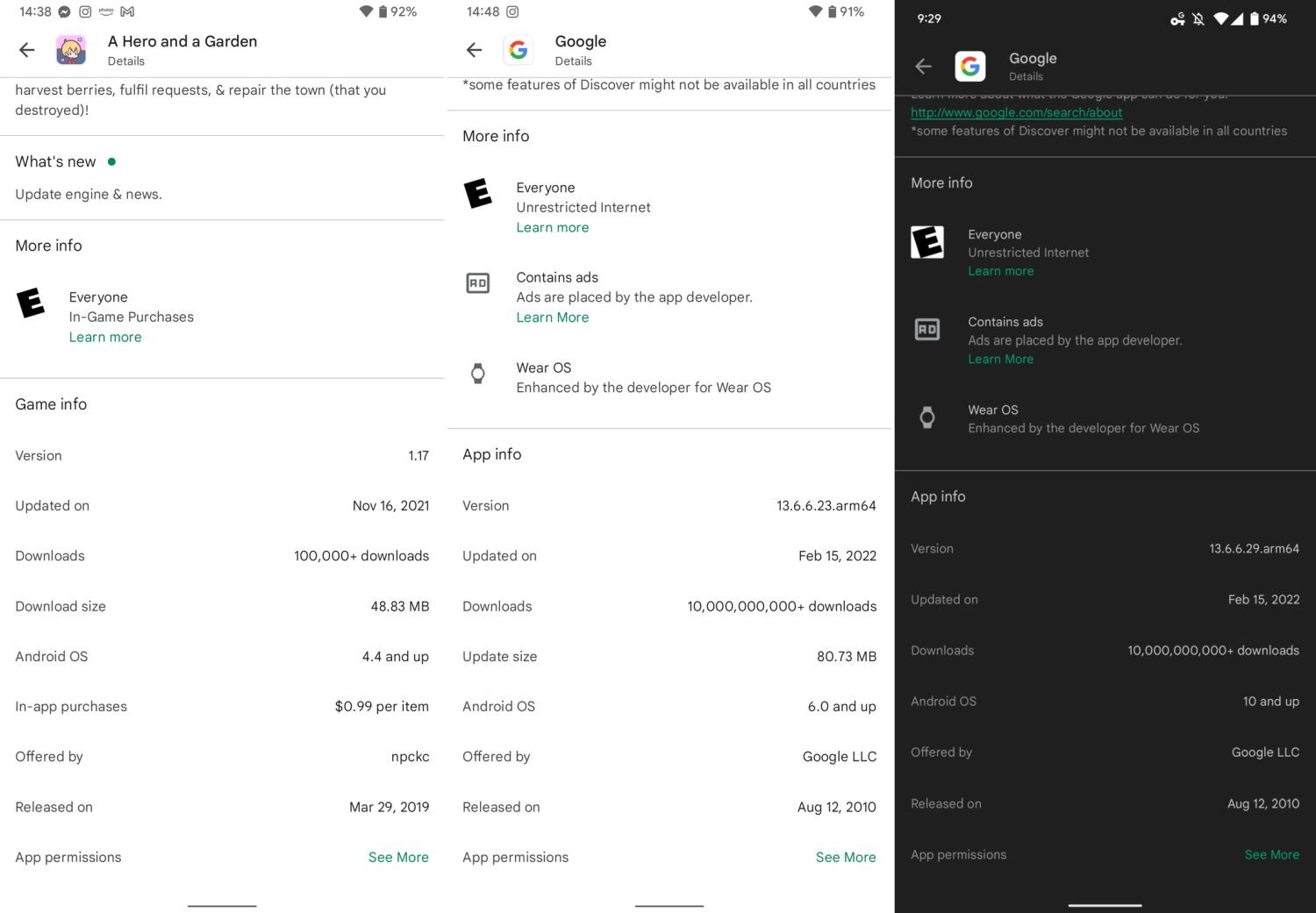Open google.com/search/about link
The height and width of the screenshot is (913, 1316).
pos(1016,112)
